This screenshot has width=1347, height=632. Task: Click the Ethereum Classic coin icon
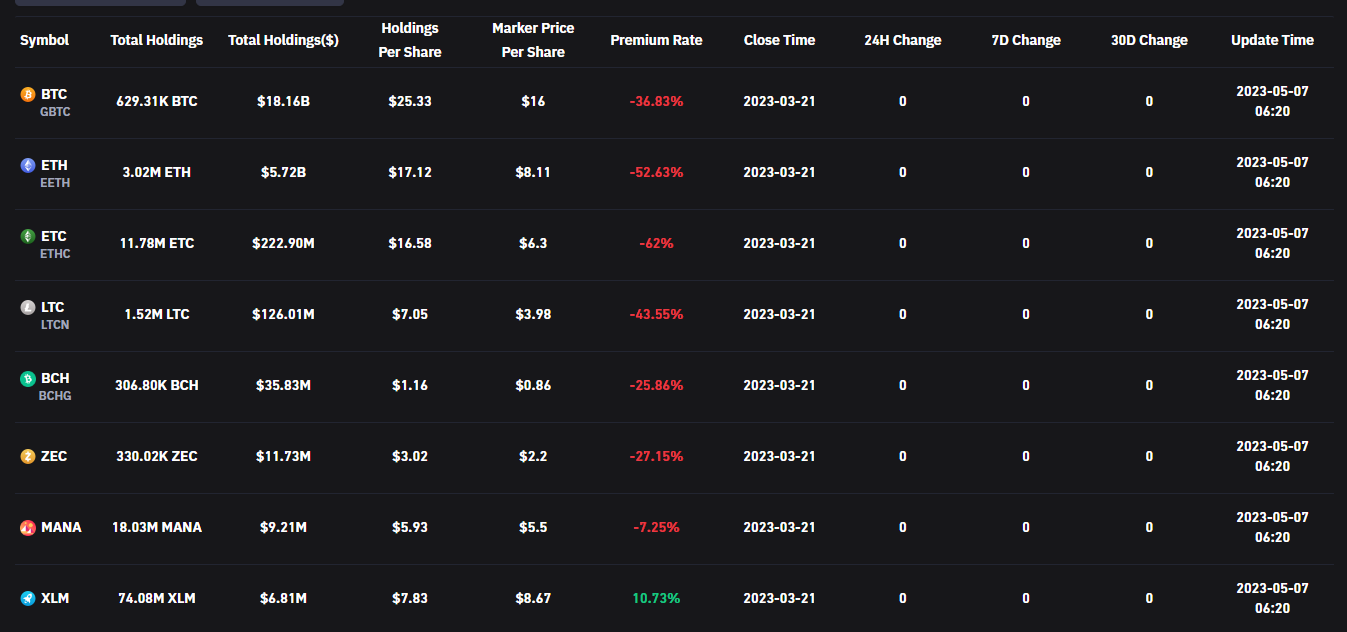click(28, 236)
